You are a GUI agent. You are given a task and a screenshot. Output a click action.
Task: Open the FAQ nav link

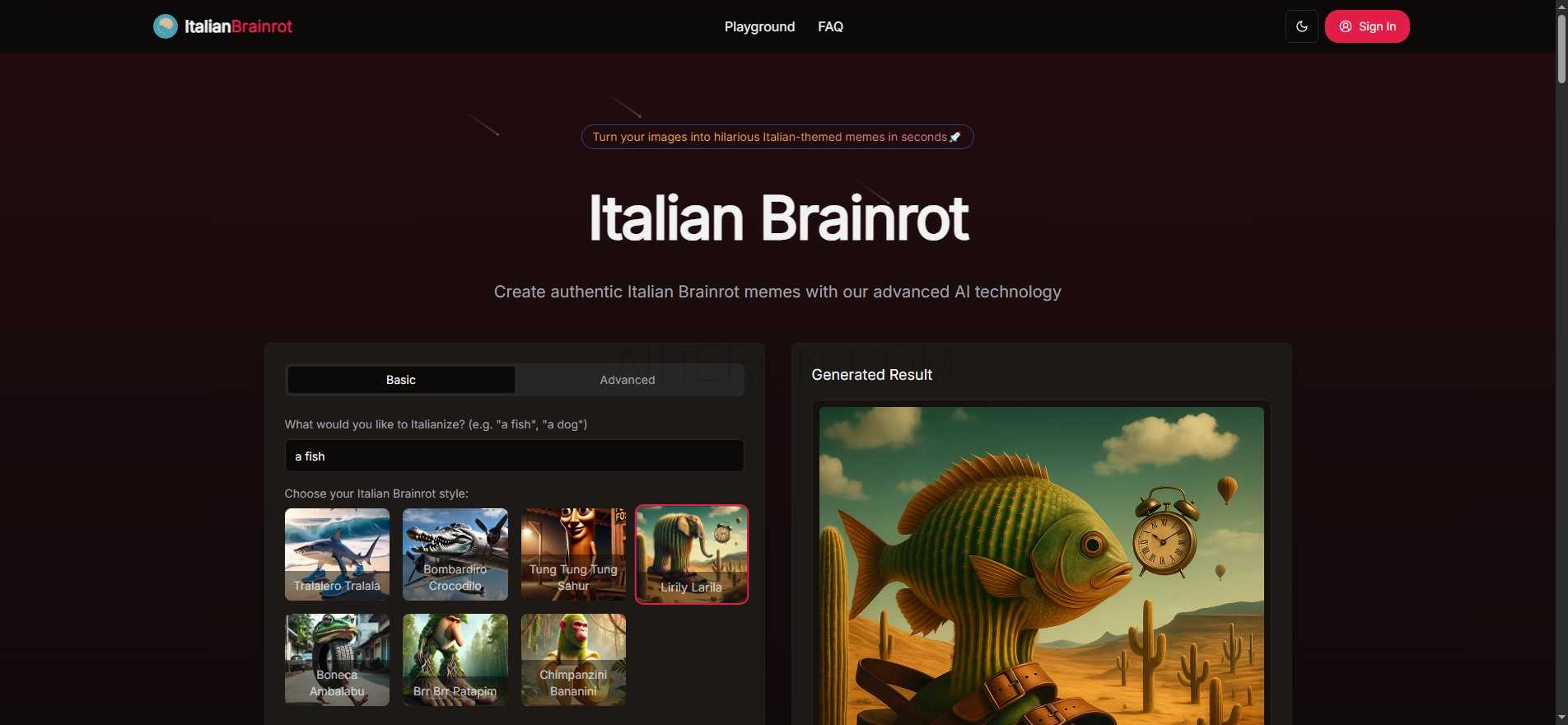coord(830,26)
